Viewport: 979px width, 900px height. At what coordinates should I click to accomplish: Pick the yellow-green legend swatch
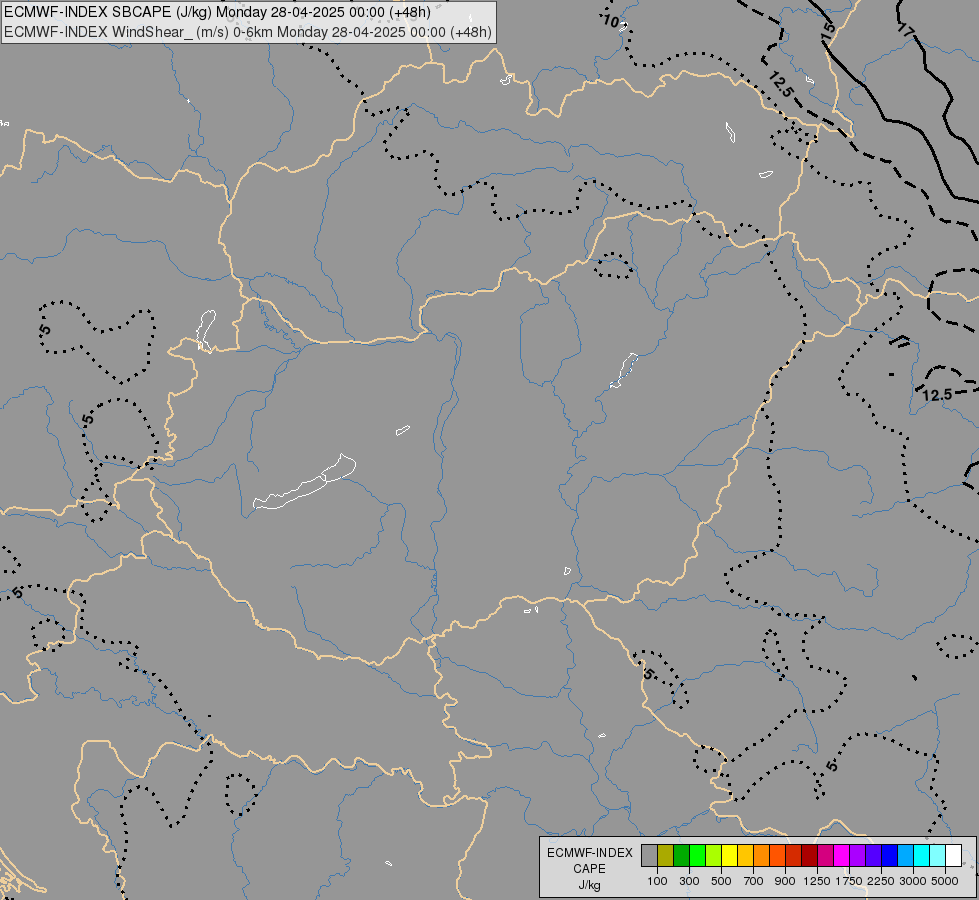pos(714,855)
